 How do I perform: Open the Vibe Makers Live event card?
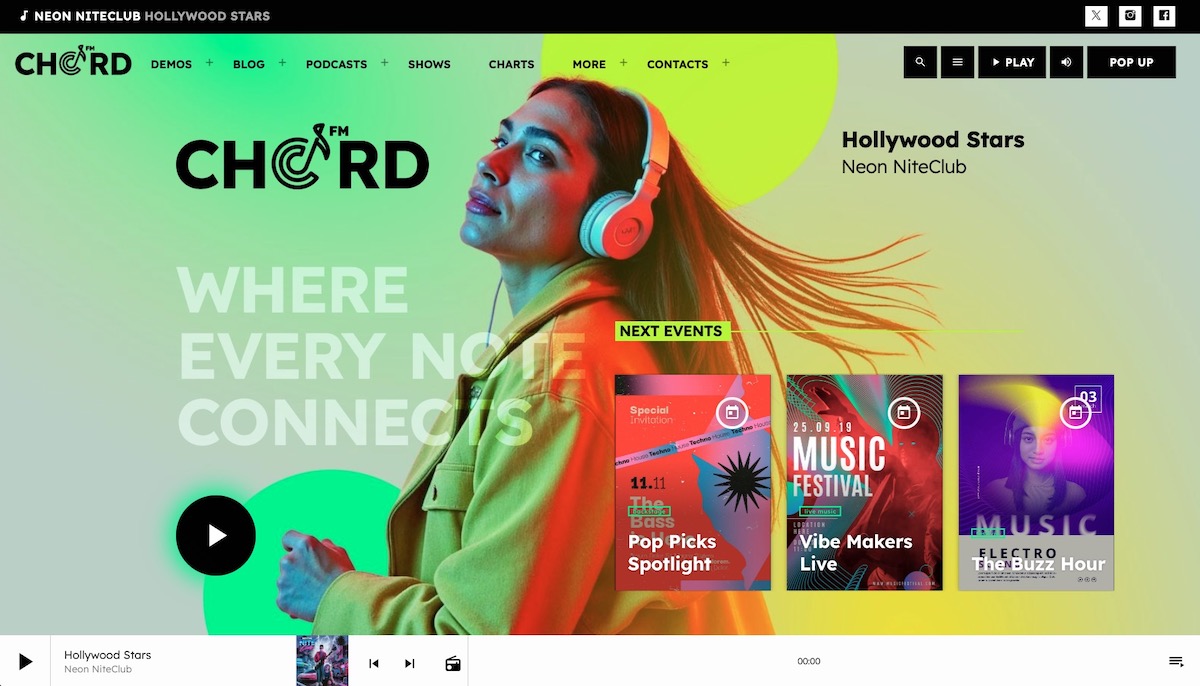tap(864, 482)
